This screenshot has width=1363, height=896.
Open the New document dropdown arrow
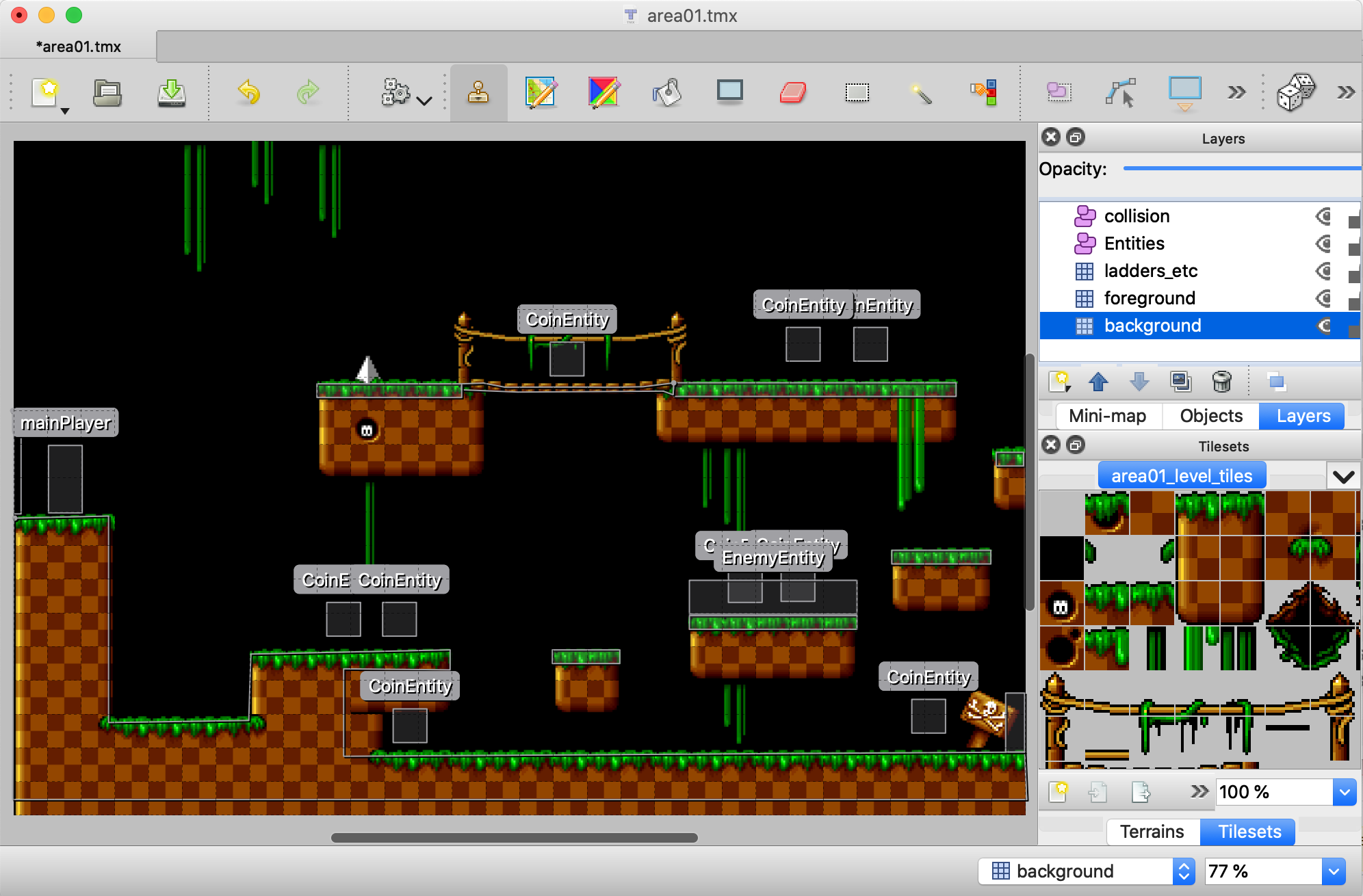[65, 111]
